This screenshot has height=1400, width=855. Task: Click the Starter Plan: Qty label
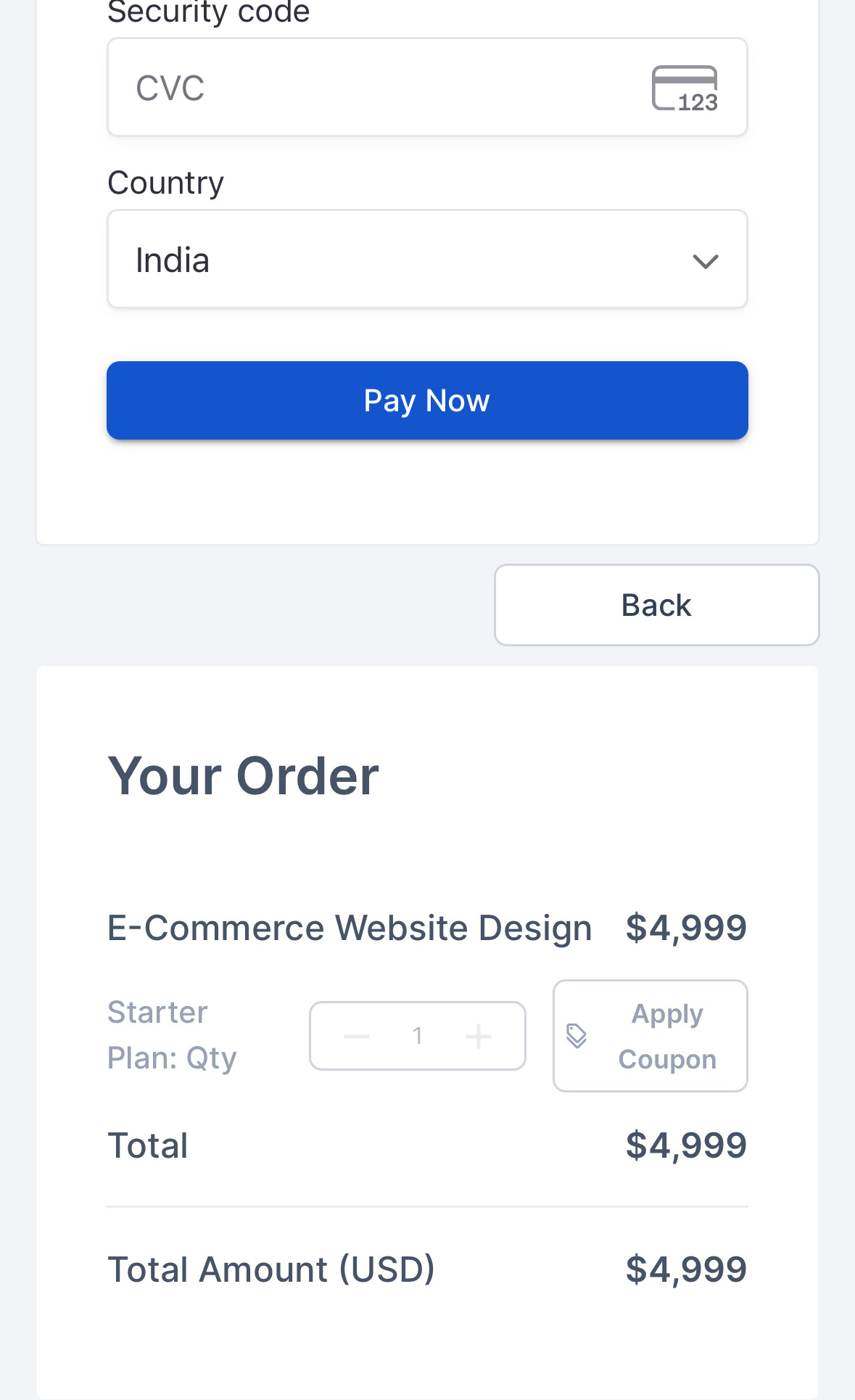click(172, 1035)
